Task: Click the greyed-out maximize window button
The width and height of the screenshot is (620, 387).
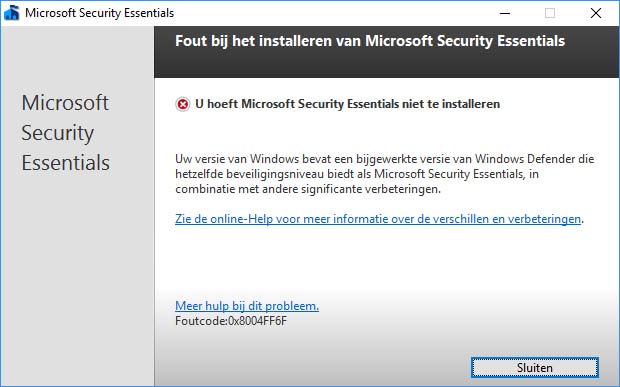Action: click(550, 13)
